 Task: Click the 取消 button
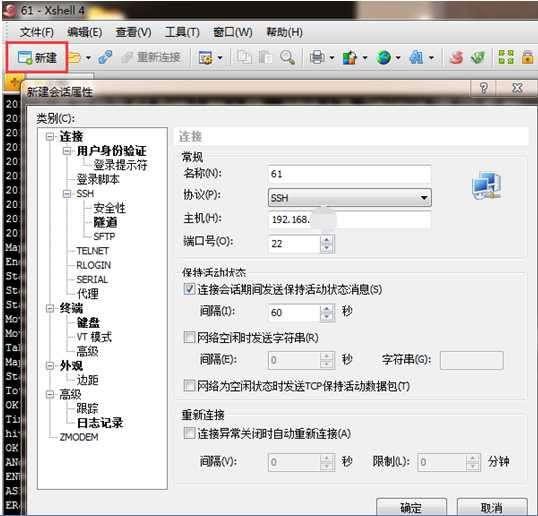point(492,507)
